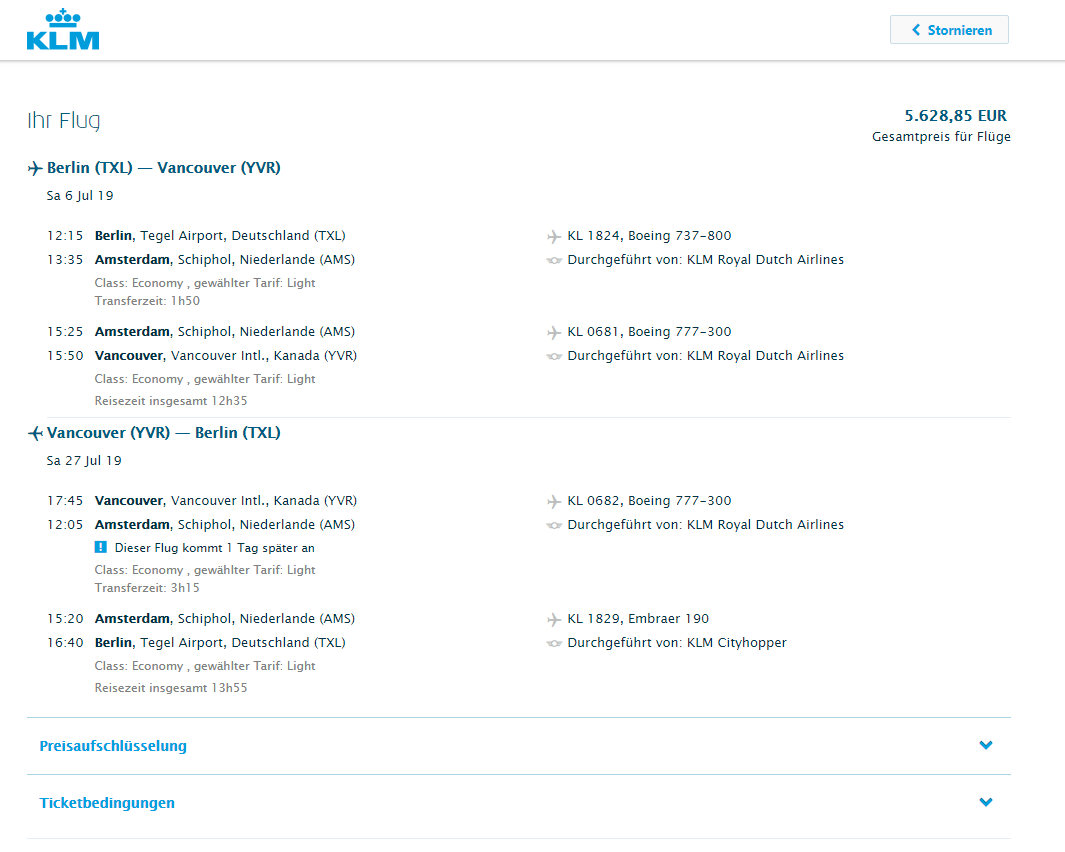The height and width of the screenshot is (852, 1065).
Task: Open the Ticketbedingungen section title
Action: (107, 803)
